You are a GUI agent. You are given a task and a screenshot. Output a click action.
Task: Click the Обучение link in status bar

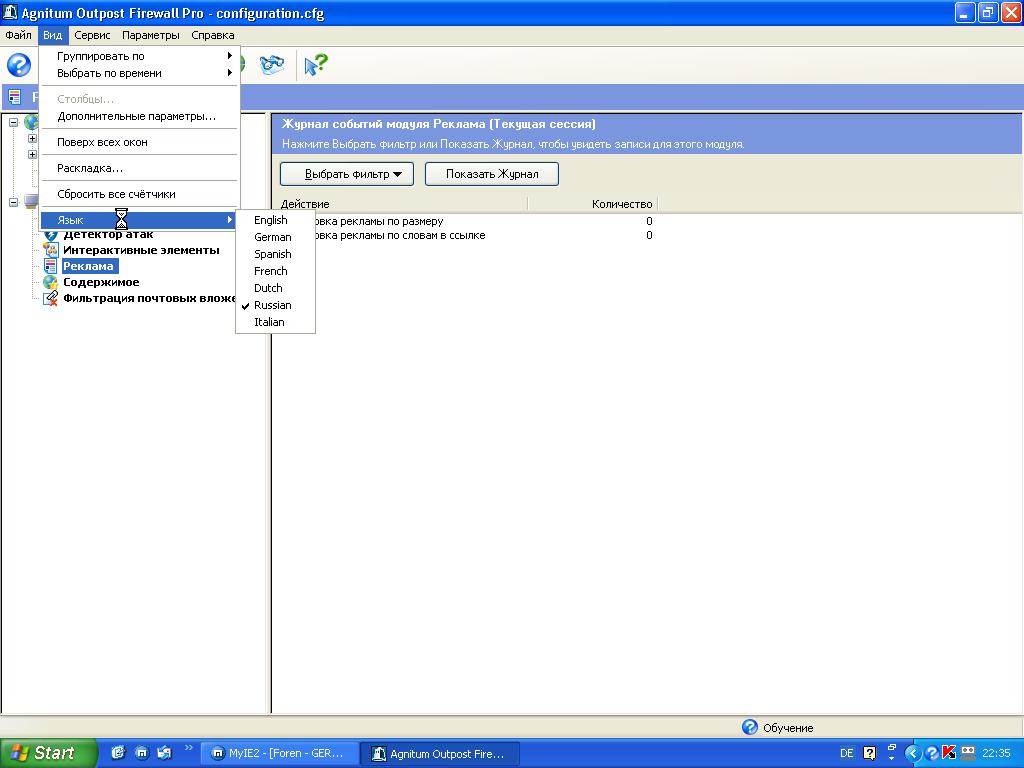pyautogui.click(x=788, y=728)
